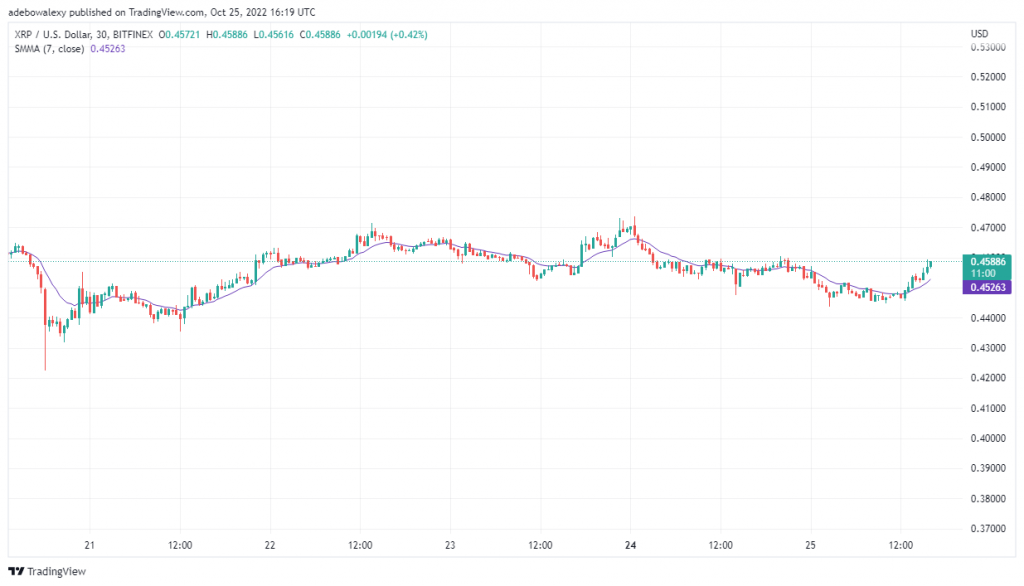Click the date label 25 on time axis

click(810, 545)
